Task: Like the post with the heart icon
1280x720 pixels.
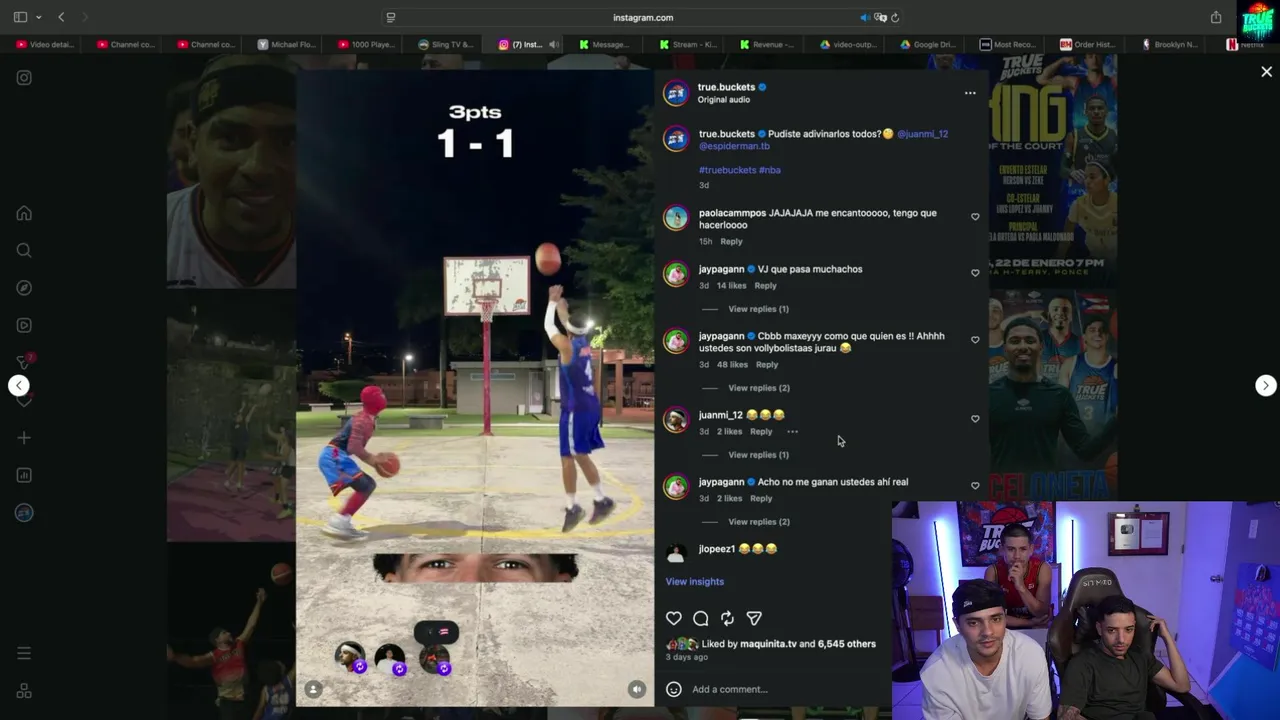Action: 674,619
